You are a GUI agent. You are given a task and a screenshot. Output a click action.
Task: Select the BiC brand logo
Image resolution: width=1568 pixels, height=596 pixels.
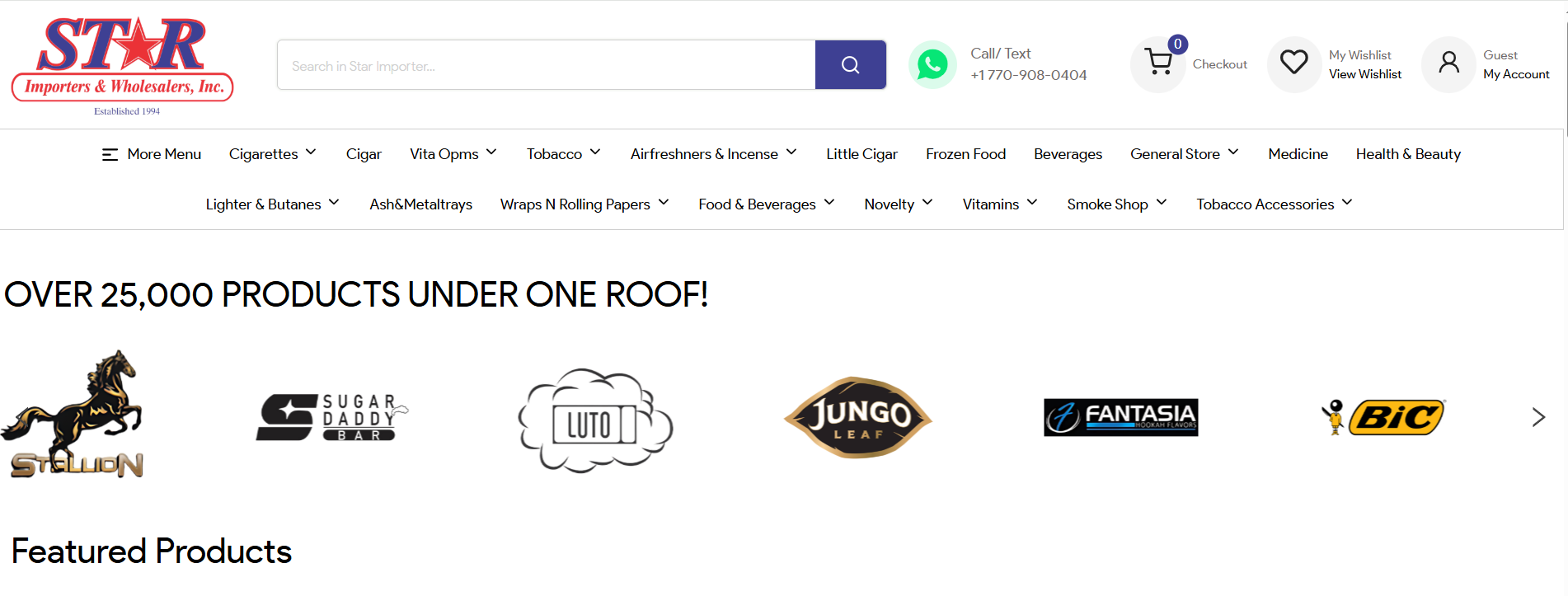(x=1383, y=417)
